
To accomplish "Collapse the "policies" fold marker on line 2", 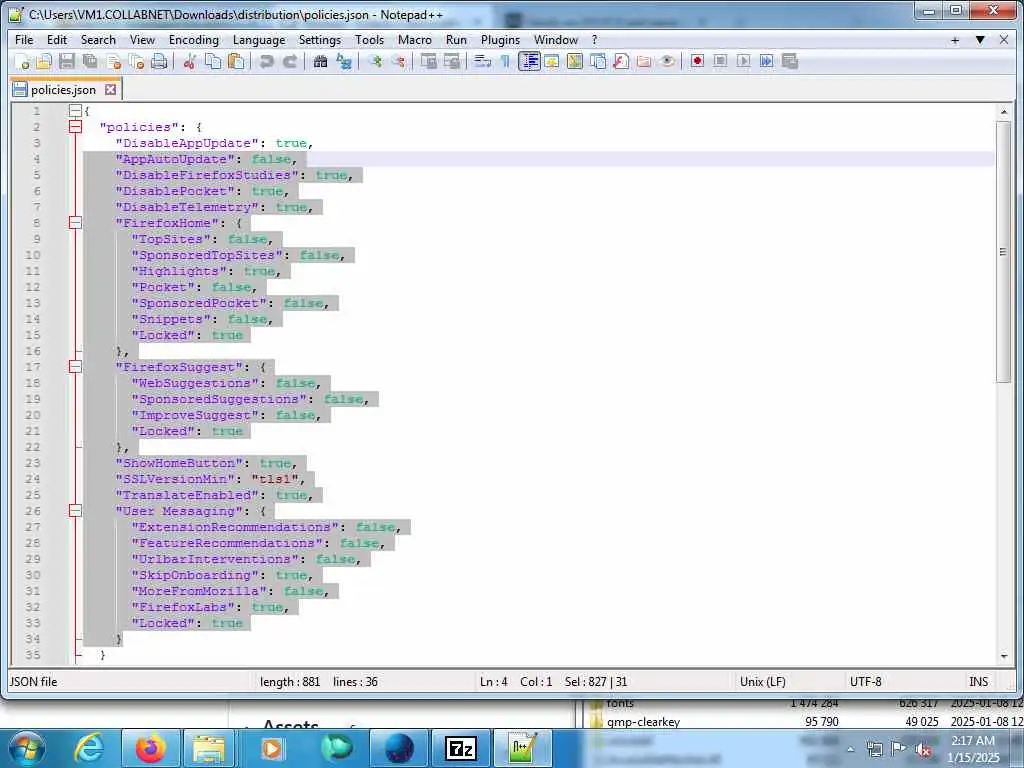I will 76,127.
